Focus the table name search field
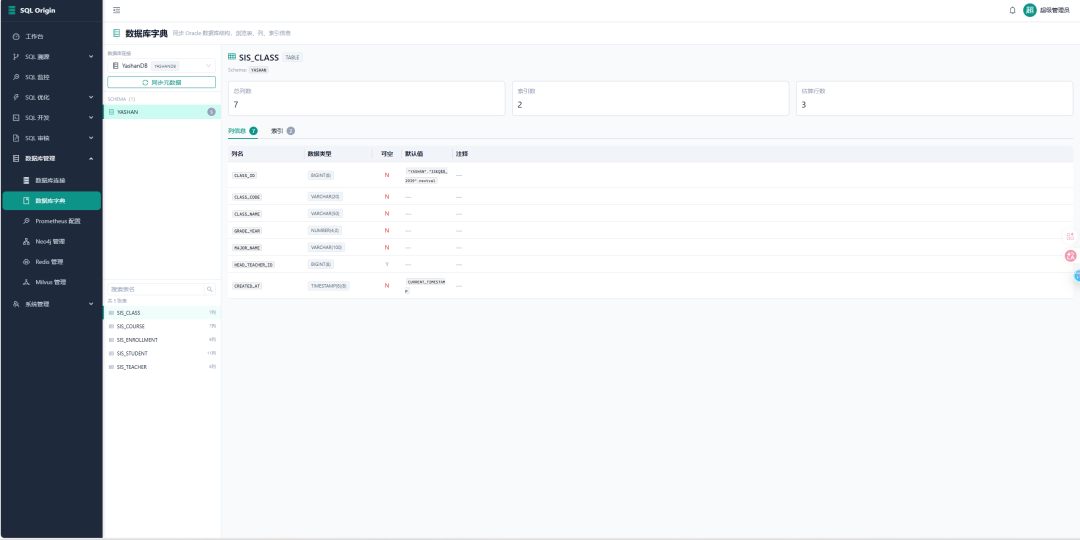Screen dimensions: 1080x540 click(x=157, y=289)
